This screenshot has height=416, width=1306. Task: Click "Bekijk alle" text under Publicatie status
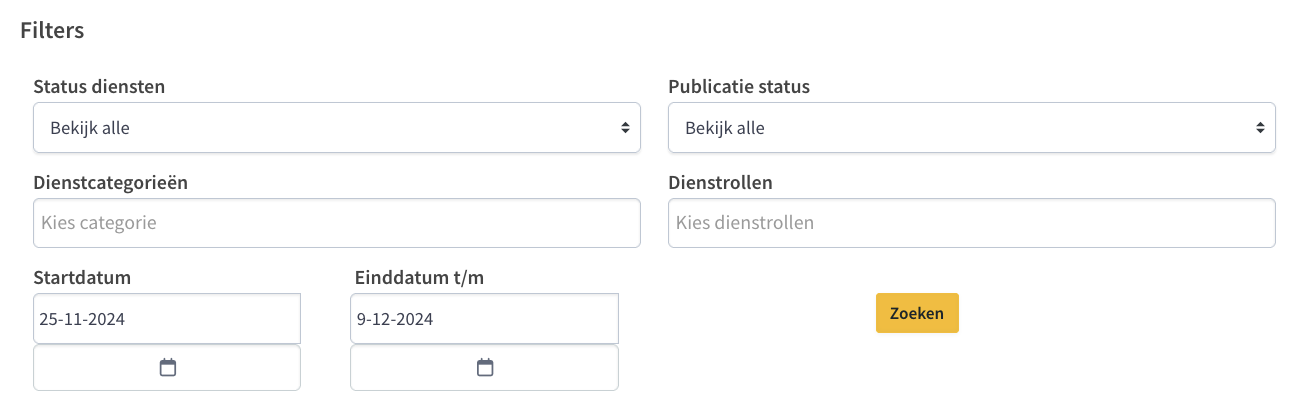(725, 128)
